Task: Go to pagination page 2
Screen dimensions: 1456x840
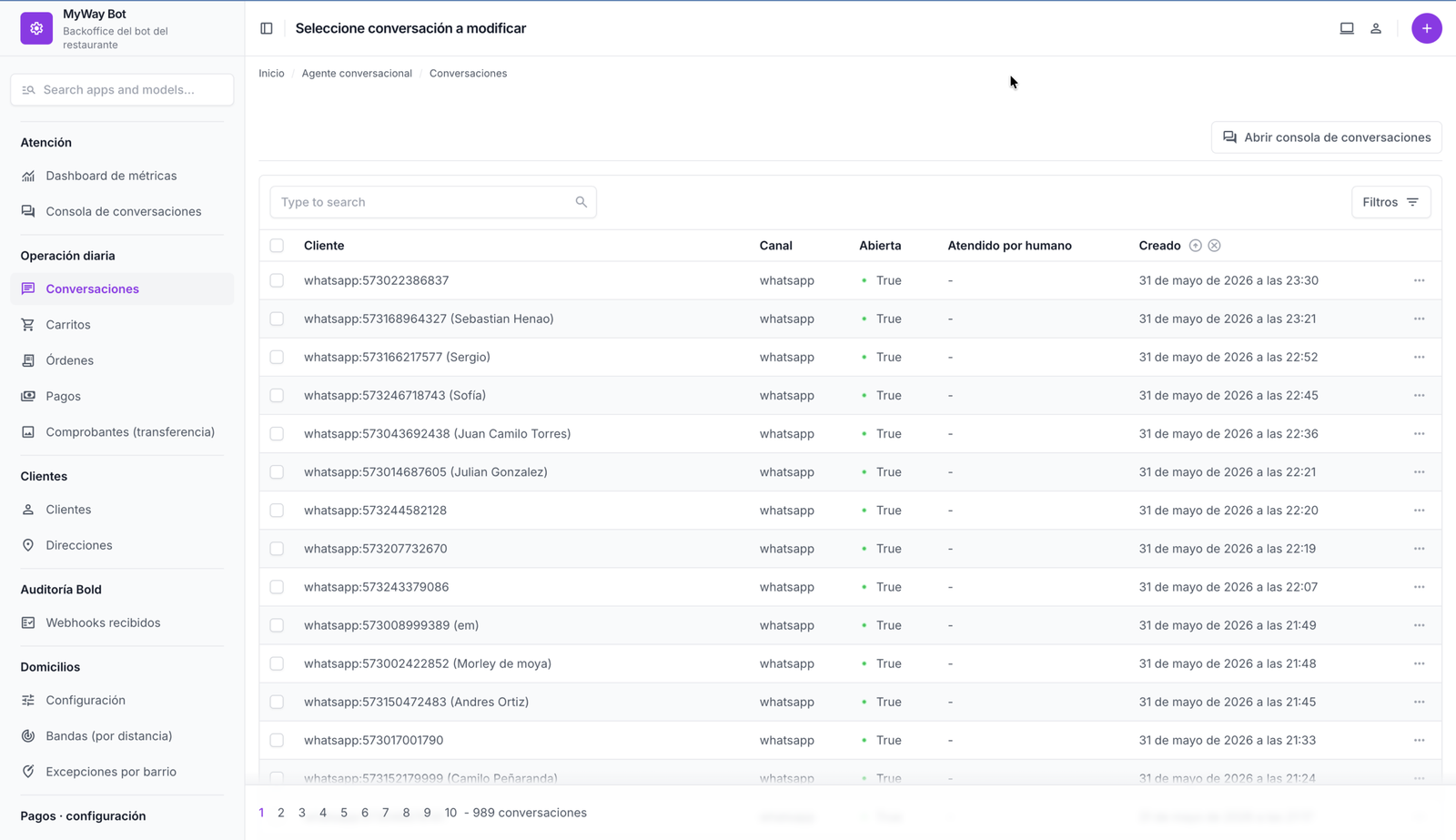Action: 281,813
